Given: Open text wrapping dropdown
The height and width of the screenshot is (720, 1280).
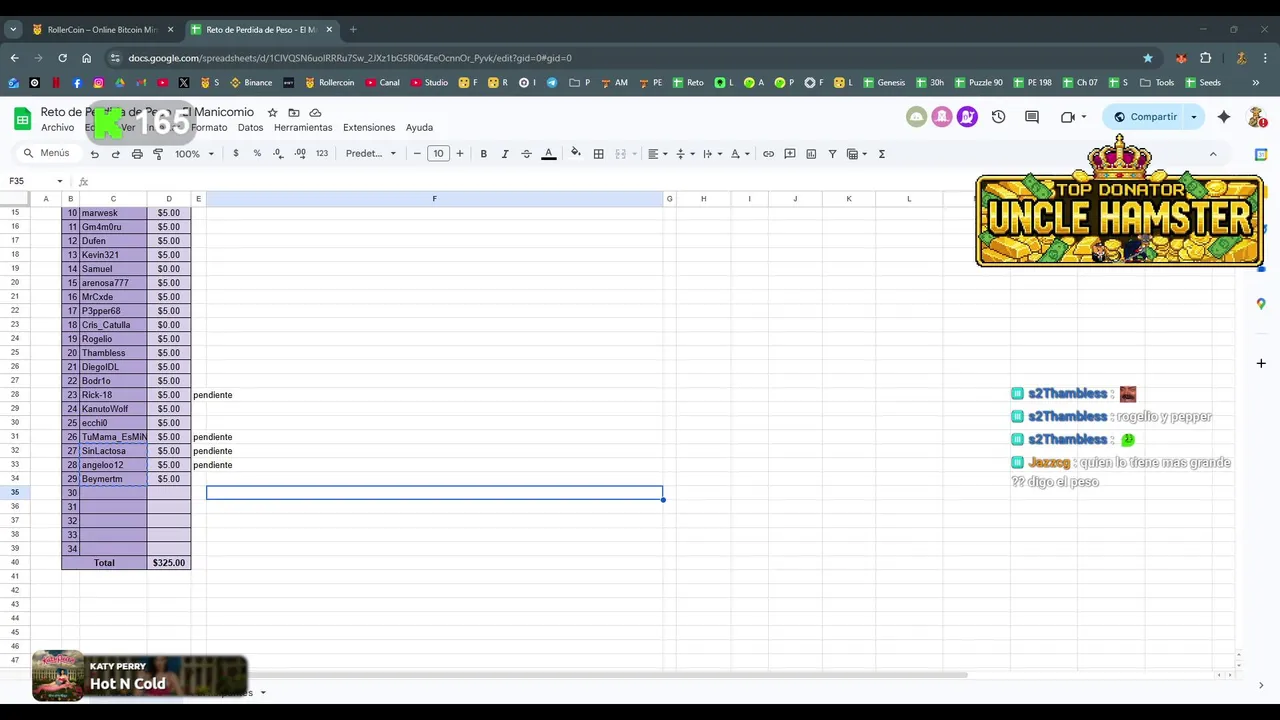Looking at the screenshot, I should (711, 154).
